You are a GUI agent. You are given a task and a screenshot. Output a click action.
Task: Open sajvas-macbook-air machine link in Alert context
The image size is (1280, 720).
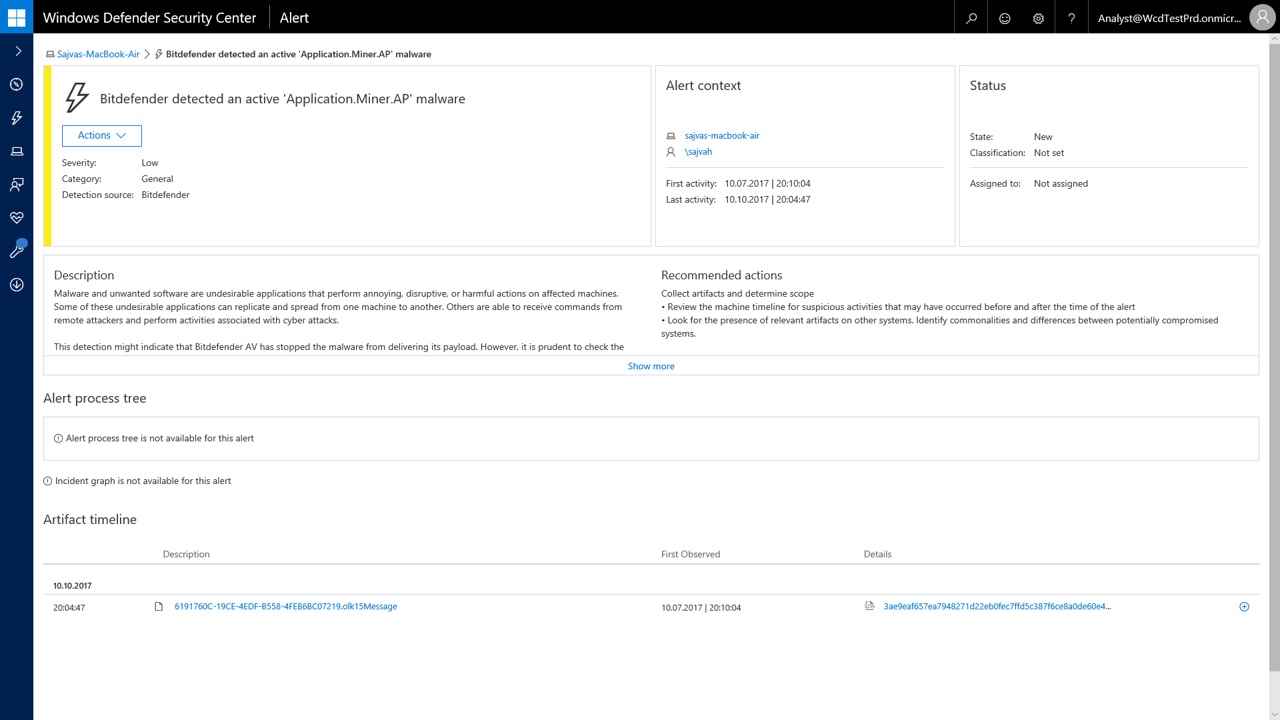(722, 135)
